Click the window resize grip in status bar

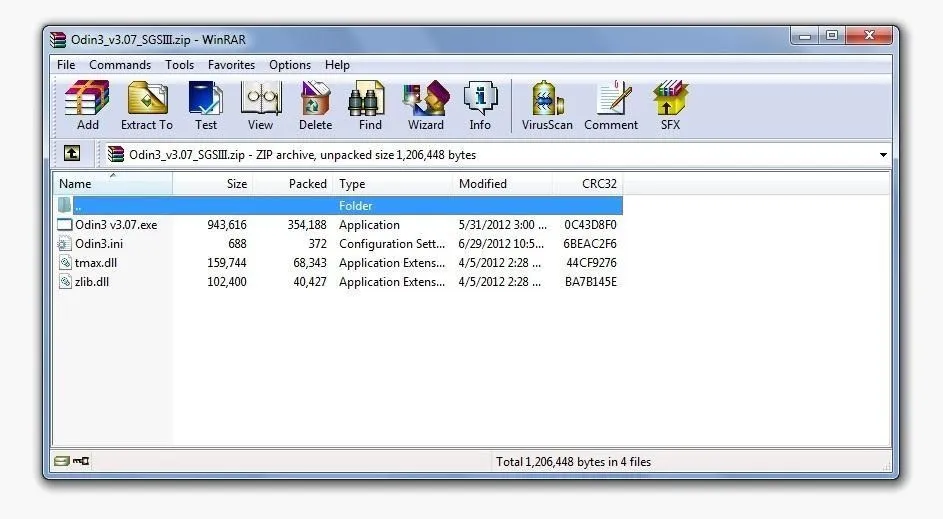886,465
